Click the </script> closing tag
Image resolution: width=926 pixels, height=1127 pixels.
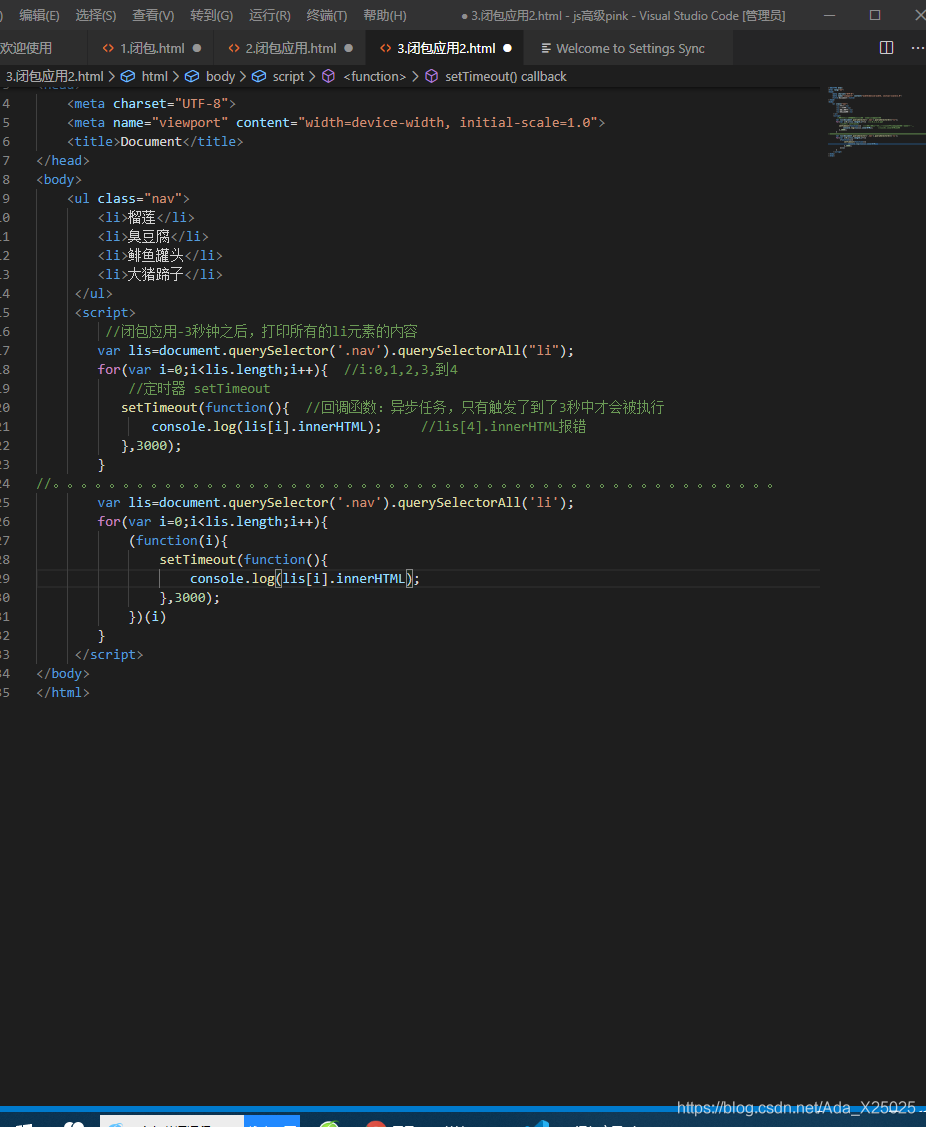(109, 655)
